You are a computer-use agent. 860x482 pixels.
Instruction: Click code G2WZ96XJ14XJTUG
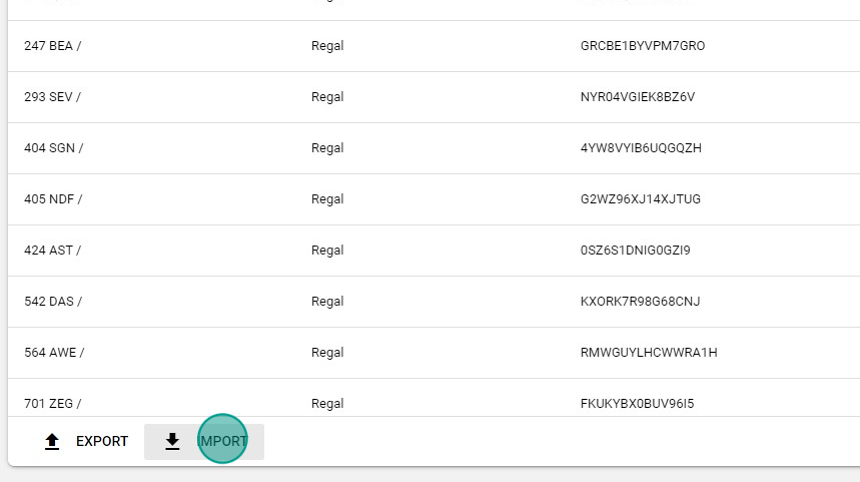coord(641,199)
